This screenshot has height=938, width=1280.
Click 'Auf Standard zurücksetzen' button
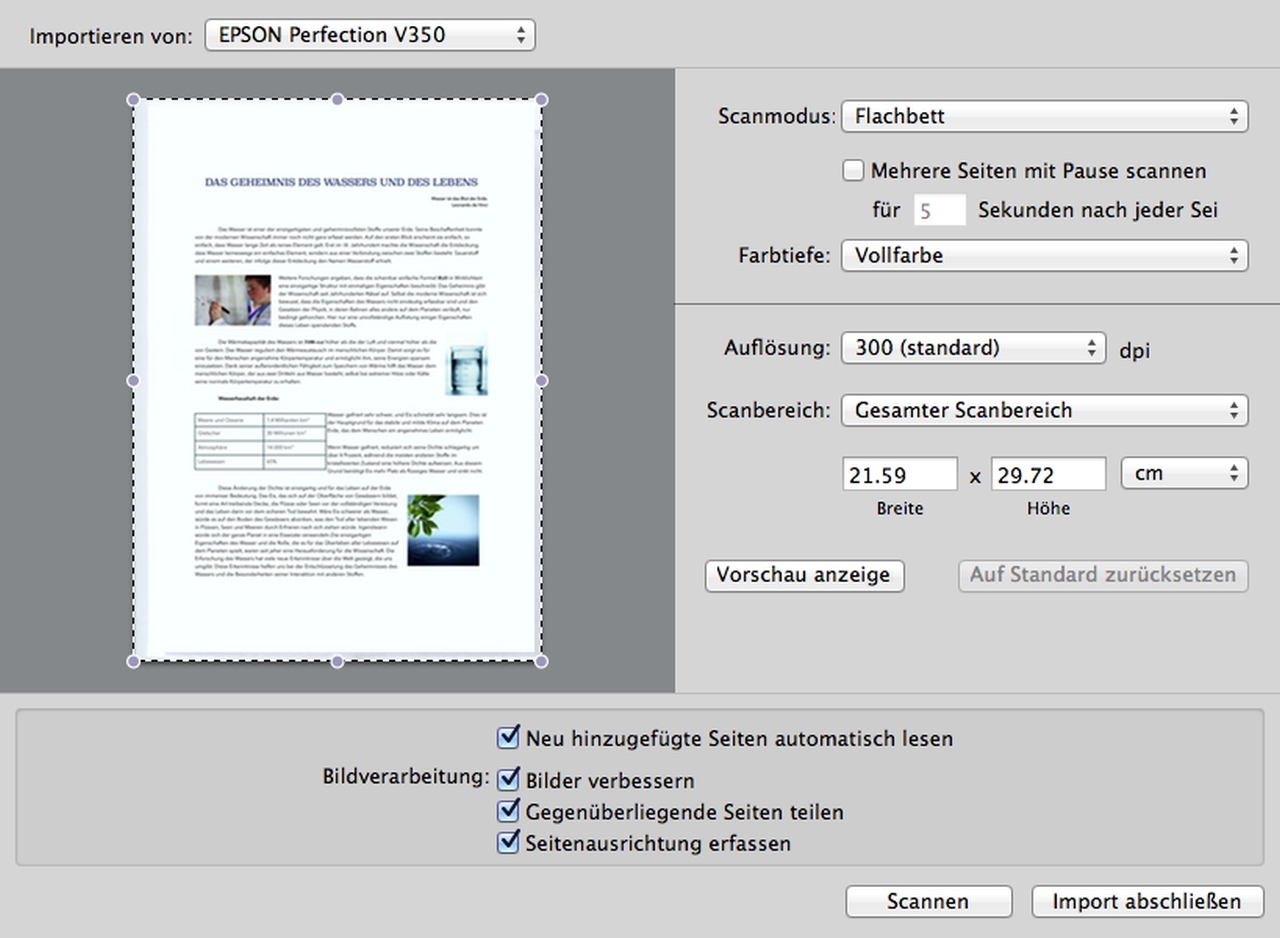1103,575
